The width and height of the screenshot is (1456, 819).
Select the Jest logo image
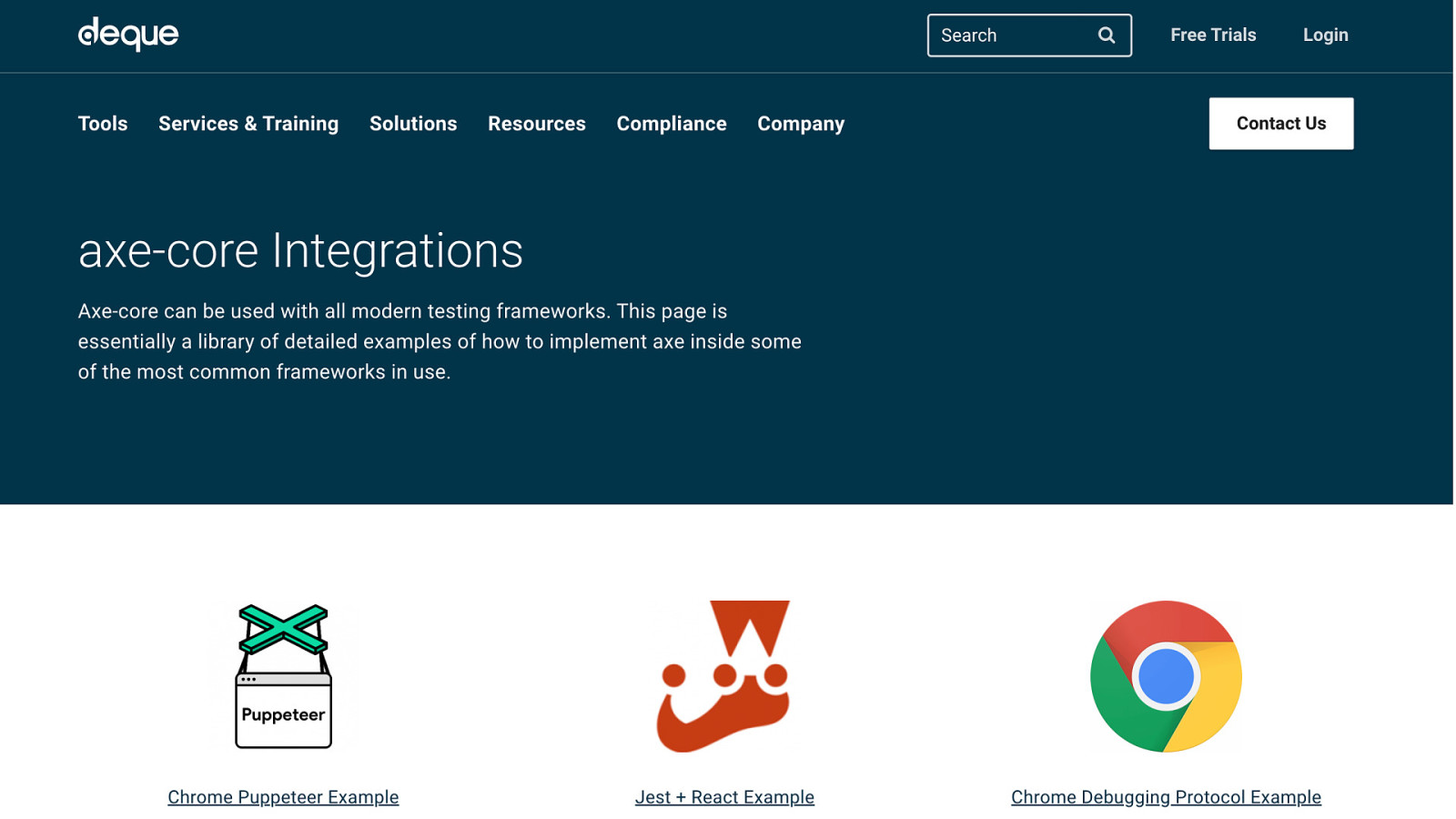coord(724,676)
